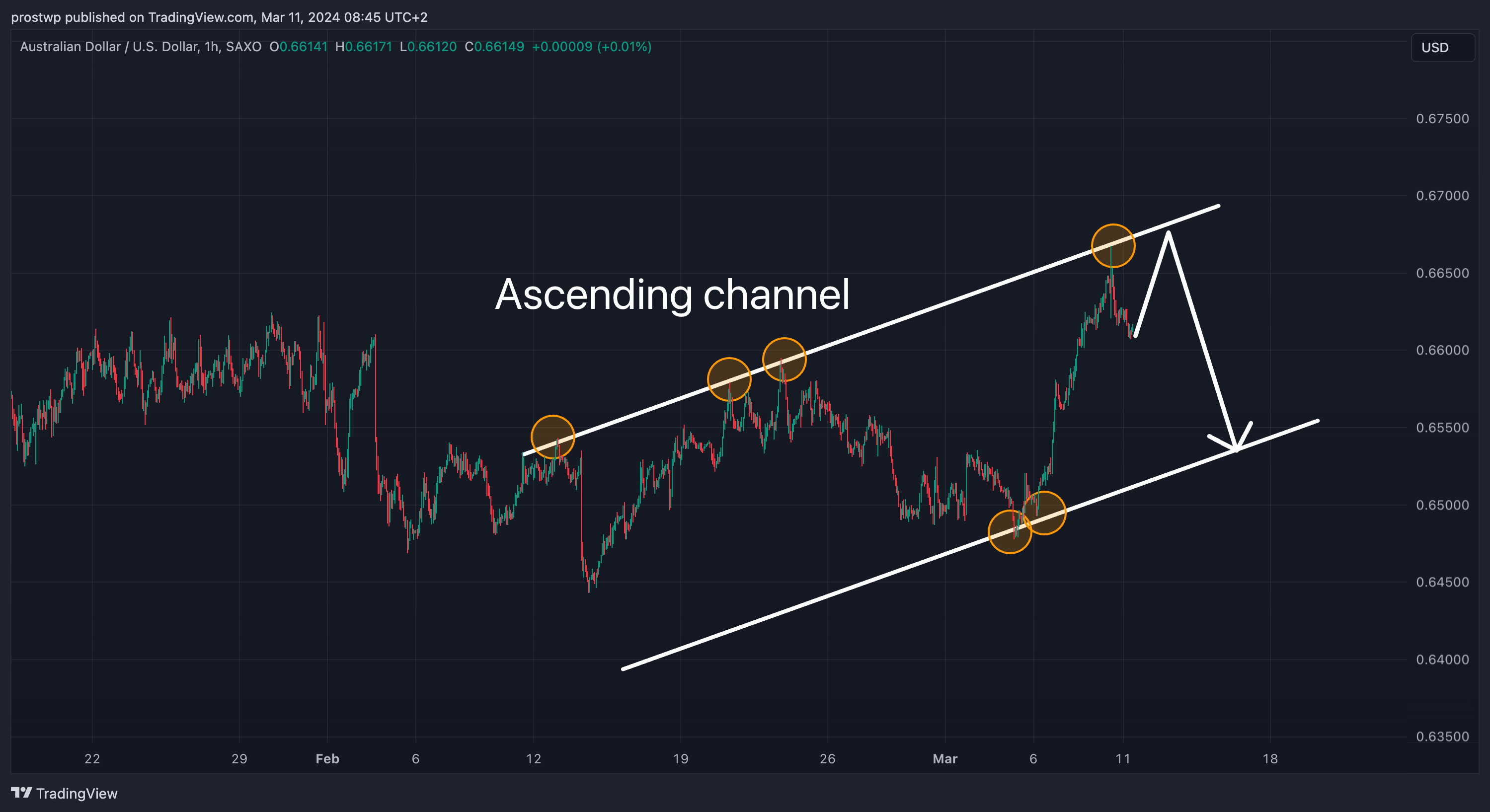Click the TradingView logo at bottom left
The image size is (1490, 812).
click(x=64, y=793)
